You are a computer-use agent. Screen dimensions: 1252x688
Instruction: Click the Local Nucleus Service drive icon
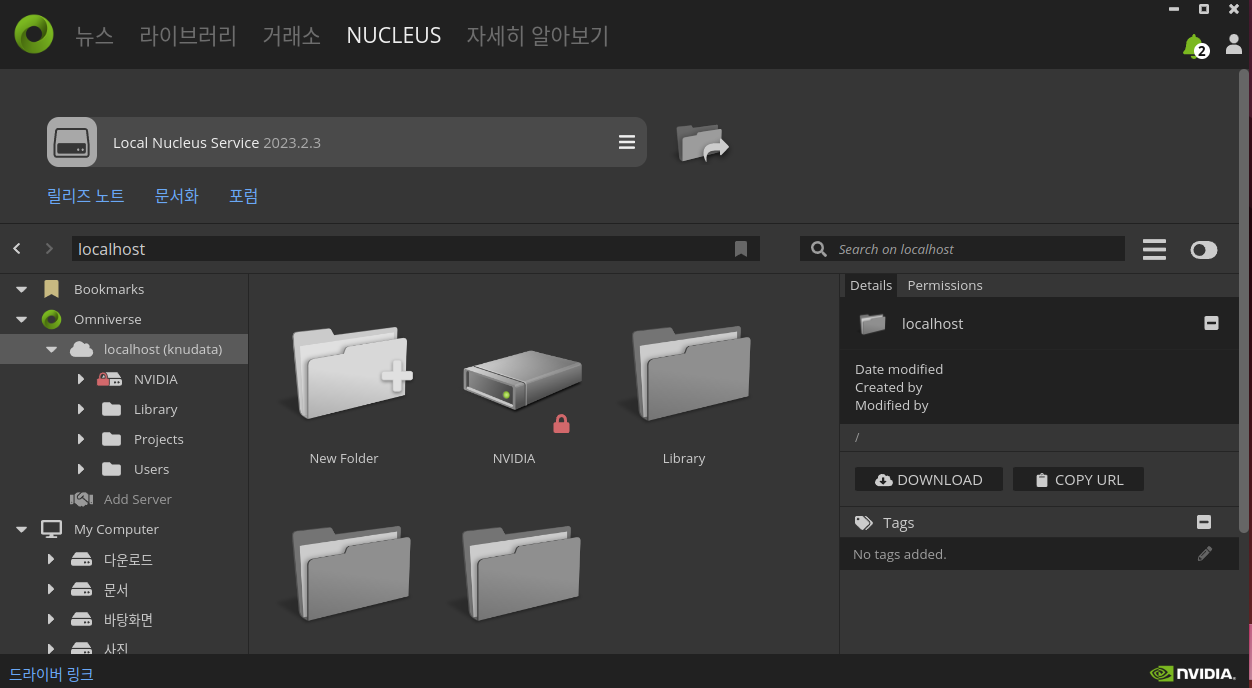72,142
